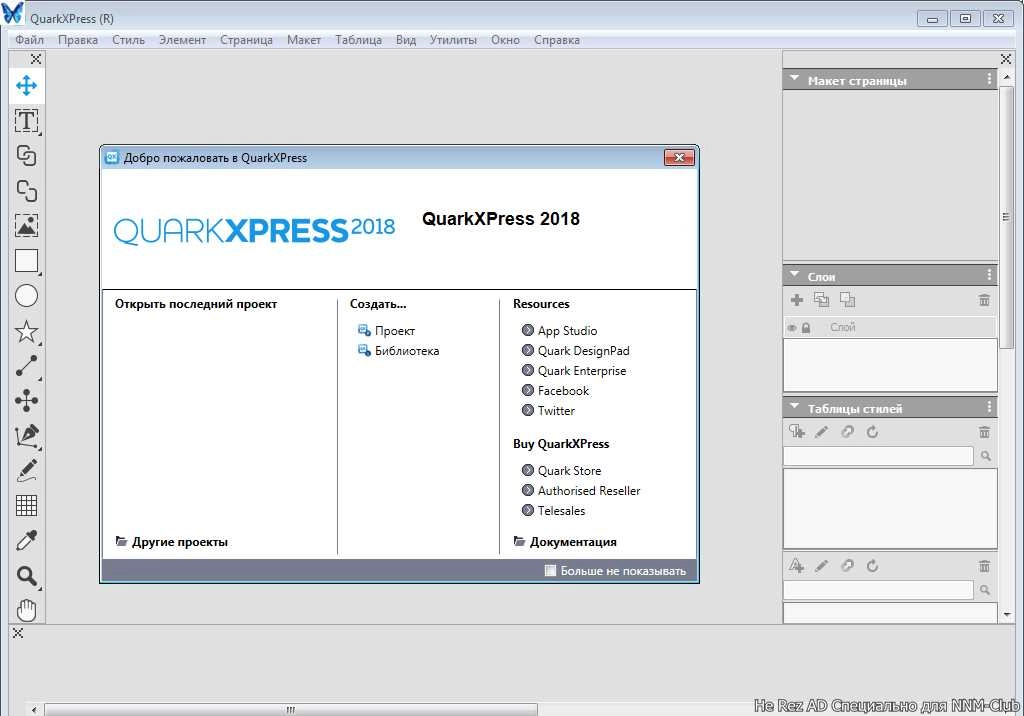Delete paragraph style sheet trash icon
This screenshot has height=716, width=1024.
pyautogui.click(x=984, y=432)
